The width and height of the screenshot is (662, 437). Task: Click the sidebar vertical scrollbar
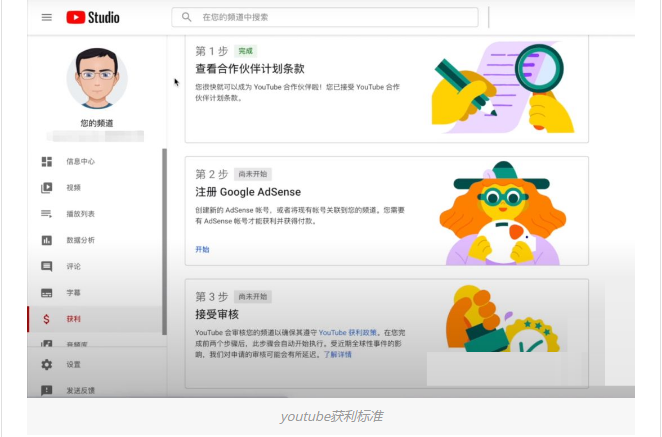164,242
